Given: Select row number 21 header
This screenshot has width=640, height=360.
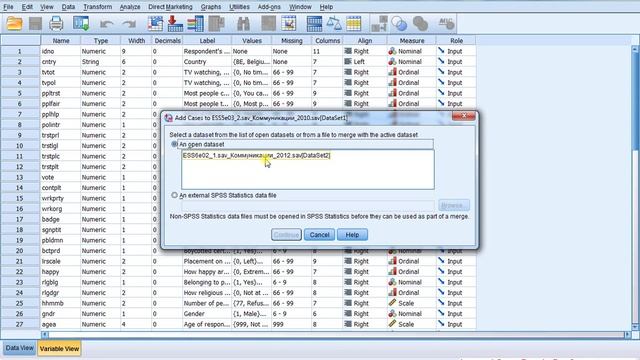Looking at the screenshot, I should (20, 261).
